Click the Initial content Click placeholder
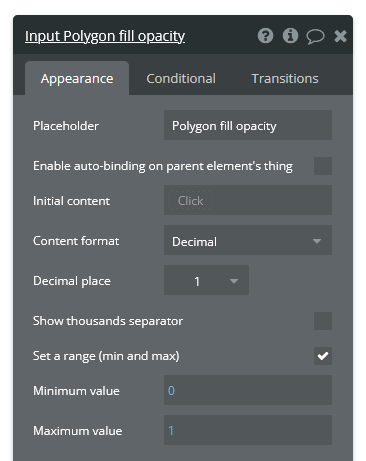 click(190, 201)
